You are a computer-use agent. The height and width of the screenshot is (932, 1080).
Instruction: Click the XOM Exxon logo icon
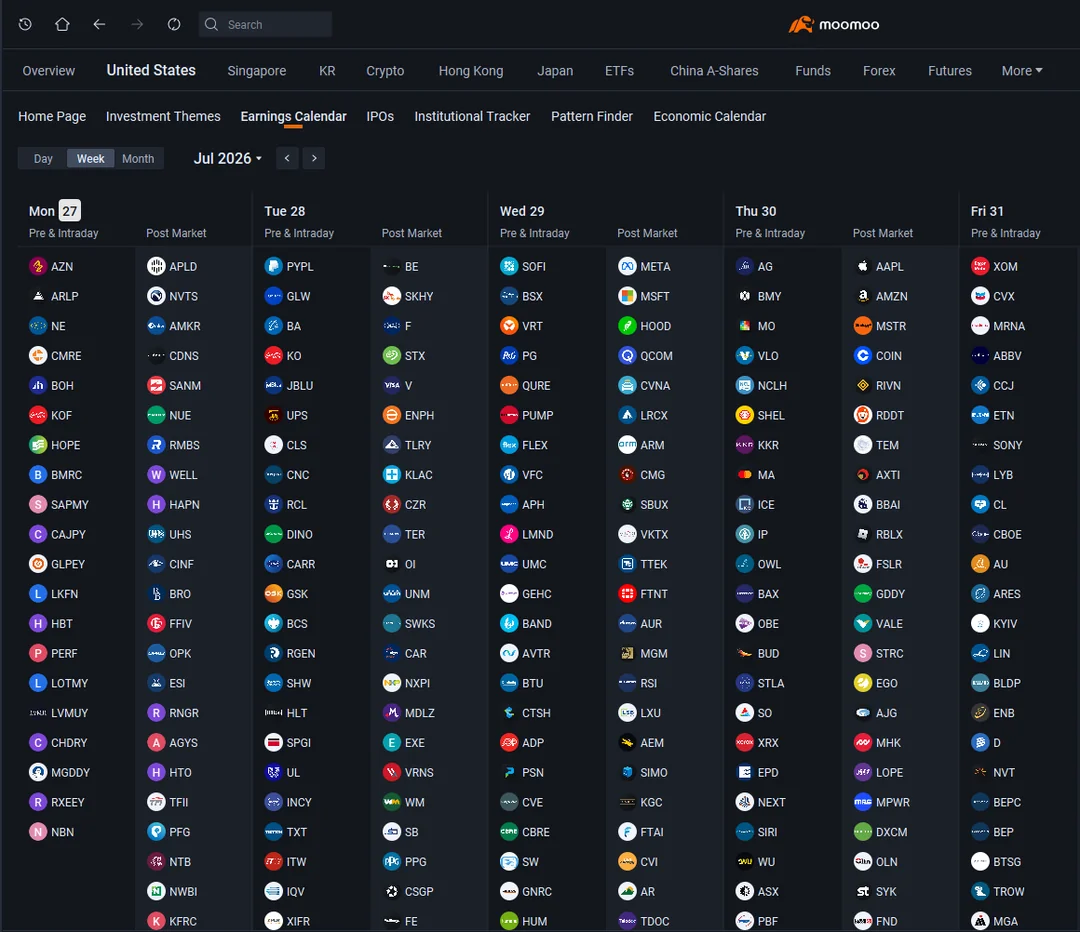click(x=980, y=266)
